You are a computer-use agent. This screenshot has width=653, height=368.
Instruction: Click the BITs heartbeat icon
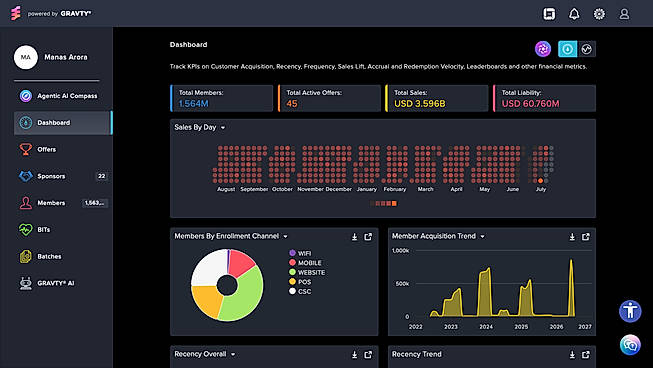(x=25, y=229)
